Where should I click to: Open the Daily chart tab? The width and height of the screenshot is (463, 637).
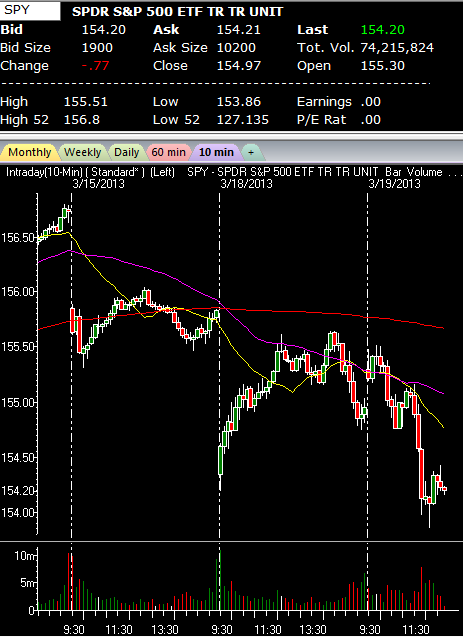tap(126, 152)
